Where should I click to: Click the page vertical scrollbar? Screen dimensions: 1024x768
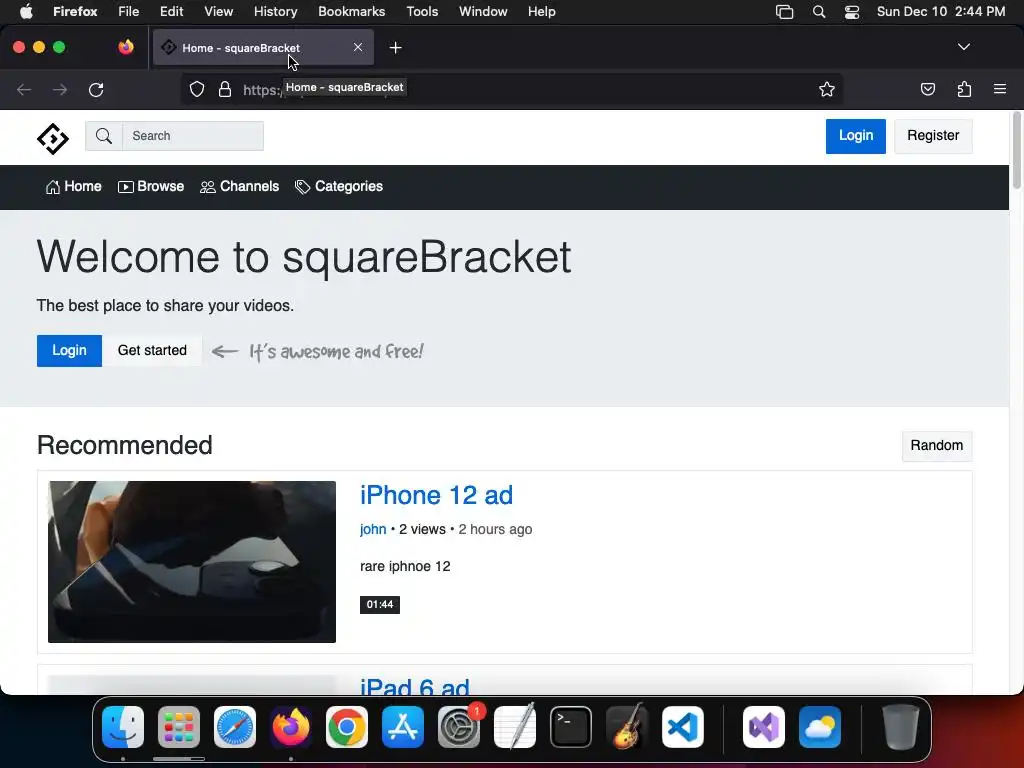[x=1016, y=152]
